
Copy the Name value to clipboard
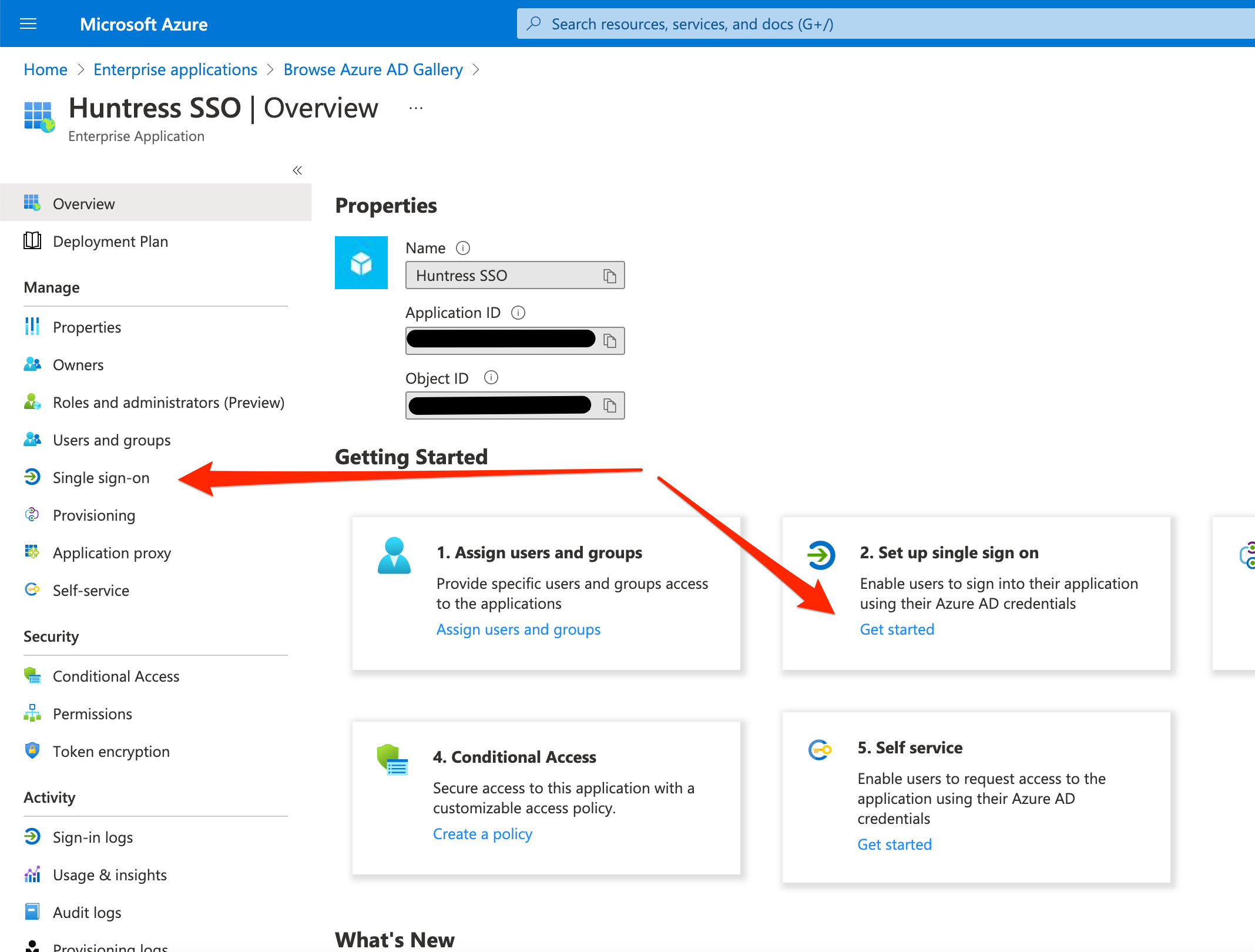(x=610, y=276)
